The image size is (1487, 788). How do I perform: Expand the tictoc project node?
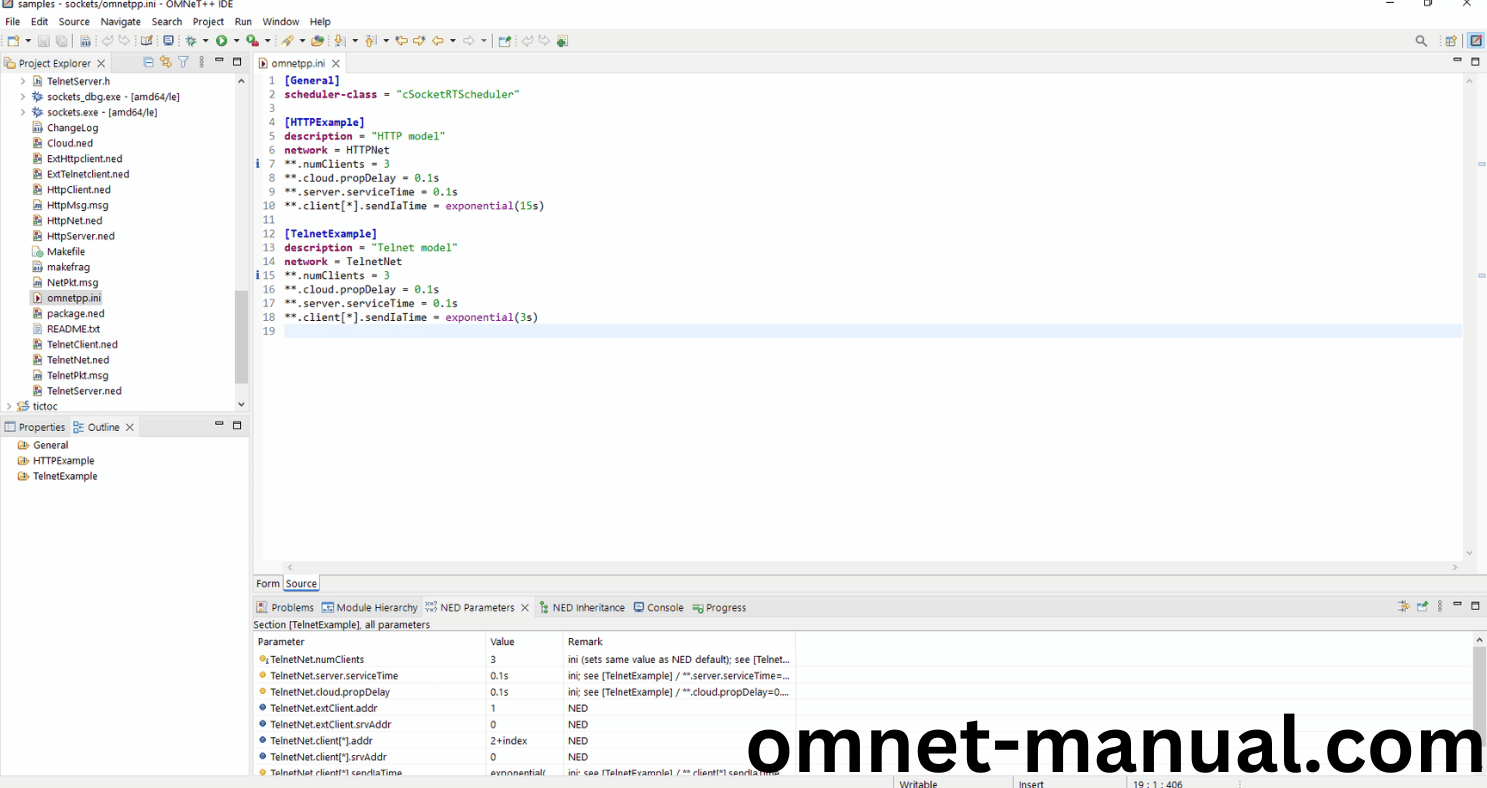tap(9, 406)
